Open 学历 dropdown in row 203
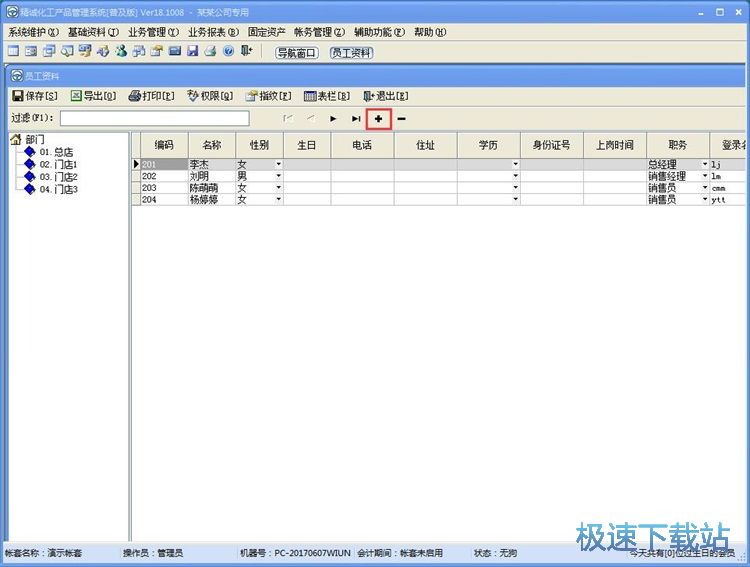The width and height of the screenshot is (750, 567). coord(515,188)
